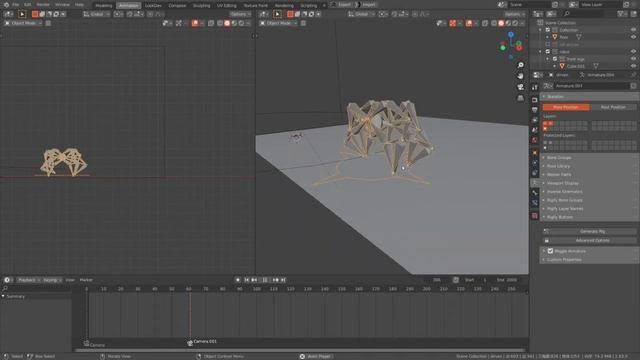Switch to the Sculpting workspace tab

click(x=202, y=5)
